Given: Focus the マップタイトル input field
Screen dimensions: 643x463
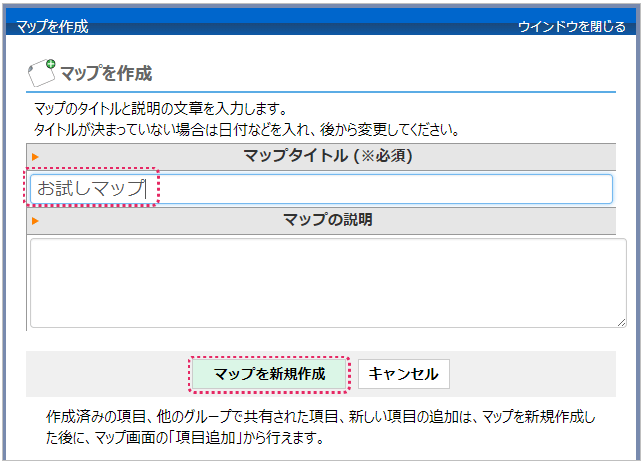Looking at the screenshot, I should [x=380, y=189].
